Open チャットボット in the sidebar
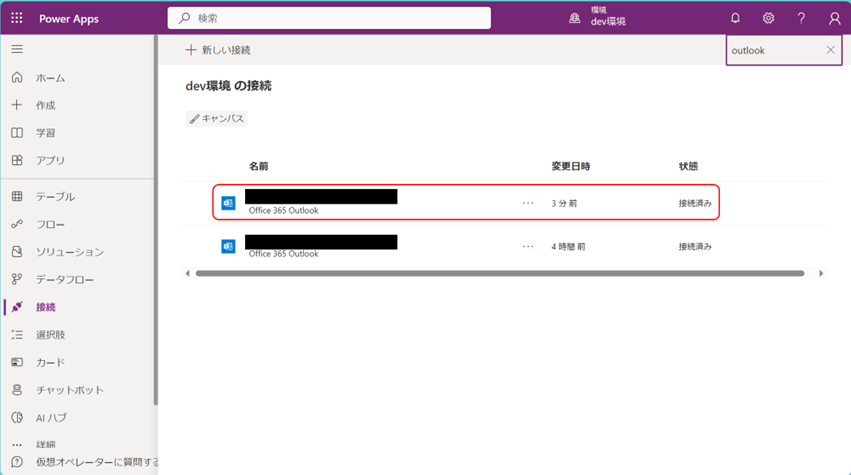The height and width of the screenshot is (475, 851). tap(69, 390)
